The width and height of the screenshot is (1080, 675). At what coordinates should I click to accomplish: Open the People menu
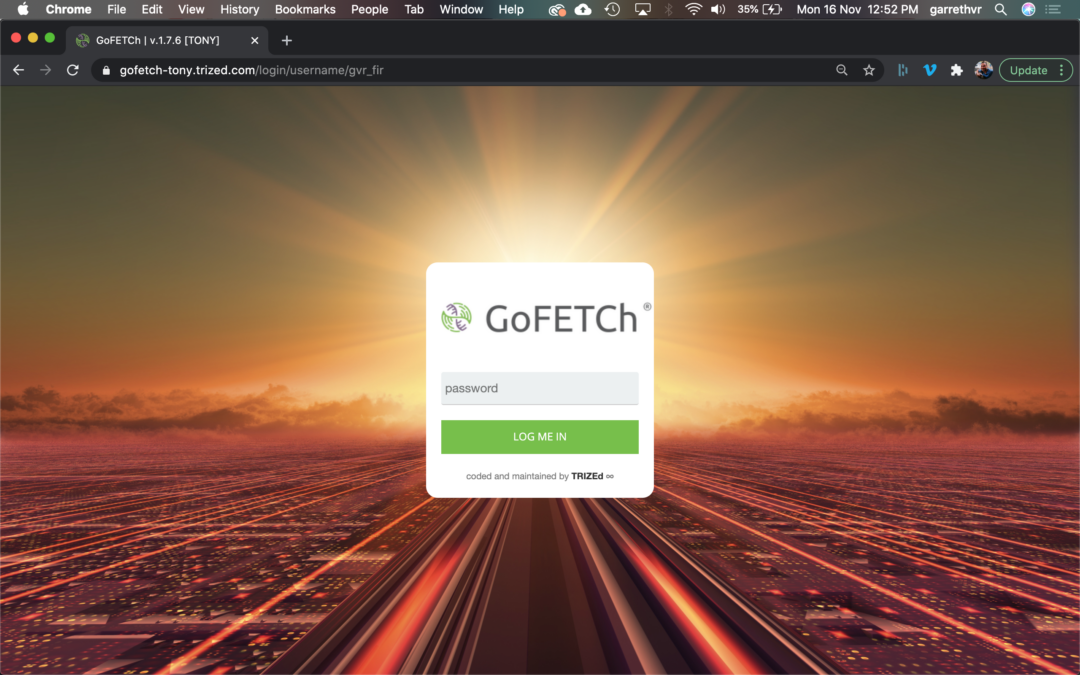(x=369, y=10)
